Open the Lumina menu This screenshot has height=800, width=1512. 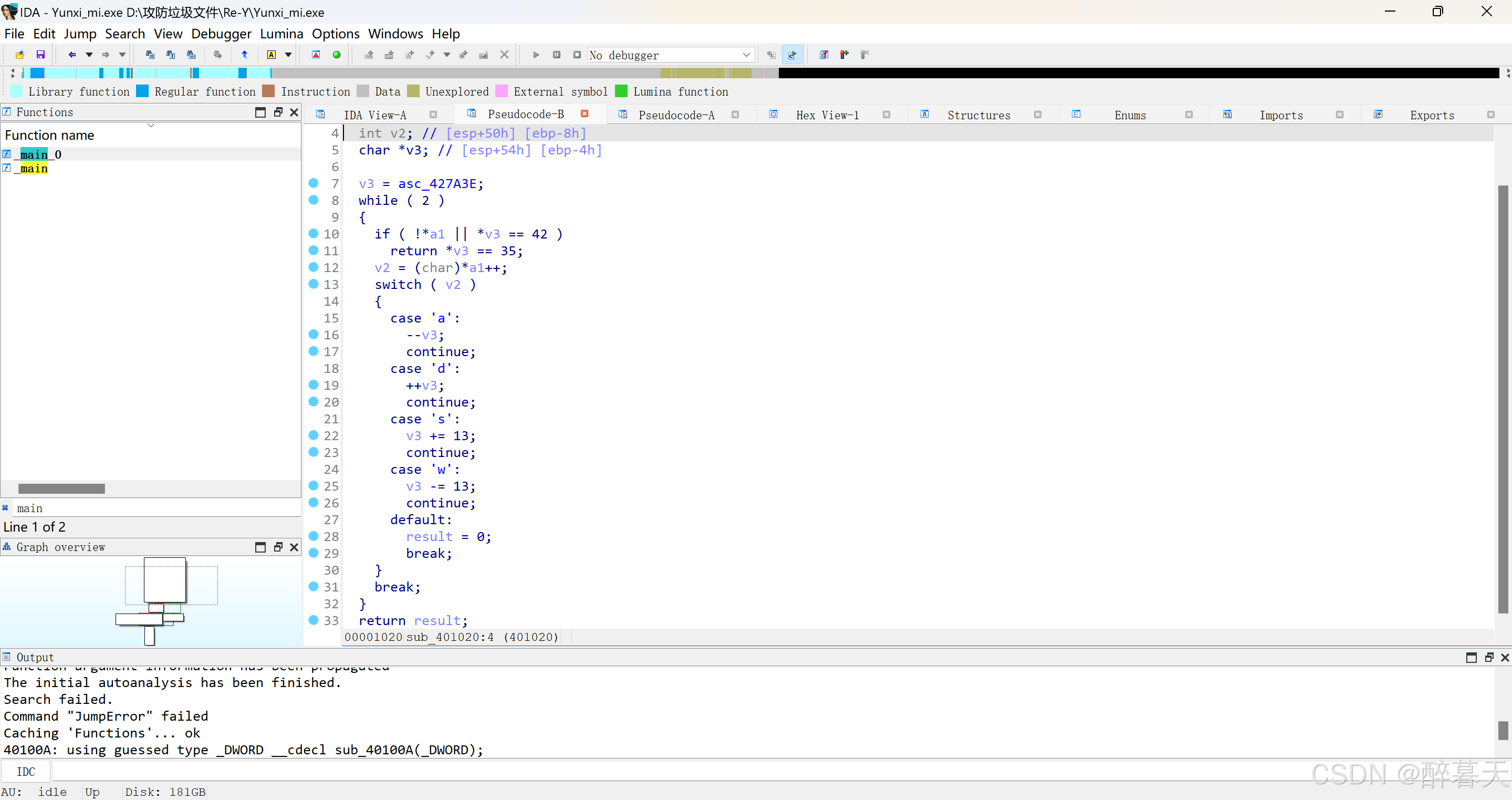point(281,34)
